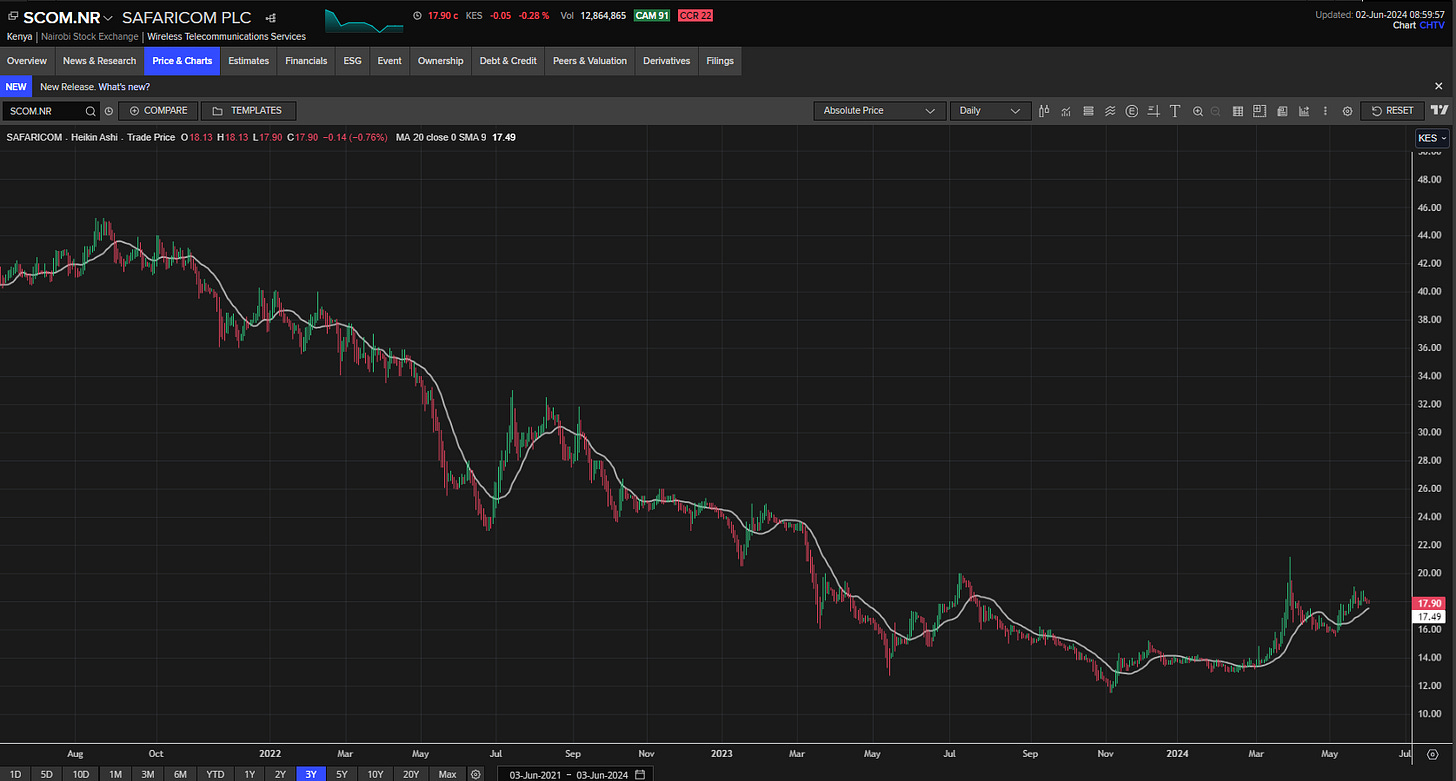Open the calendar icon in date range
The width and height of the screenshot is (1456, 781).
[640, 774]
